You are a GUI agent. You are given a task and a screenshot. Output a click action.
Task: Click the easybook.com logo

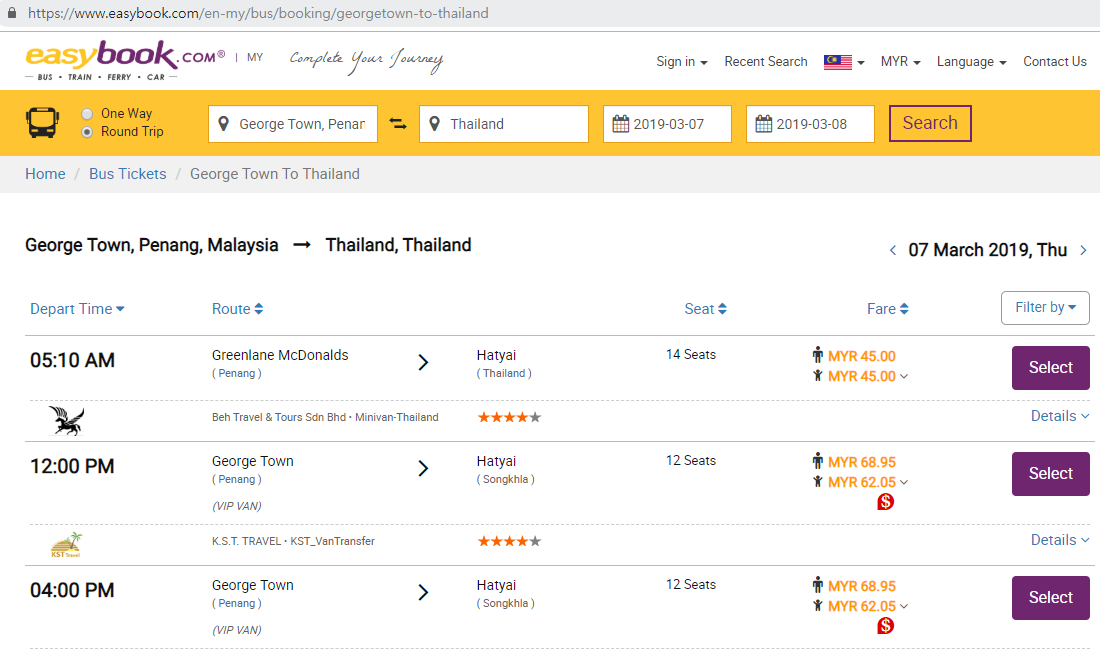click(x=126, y=60)
